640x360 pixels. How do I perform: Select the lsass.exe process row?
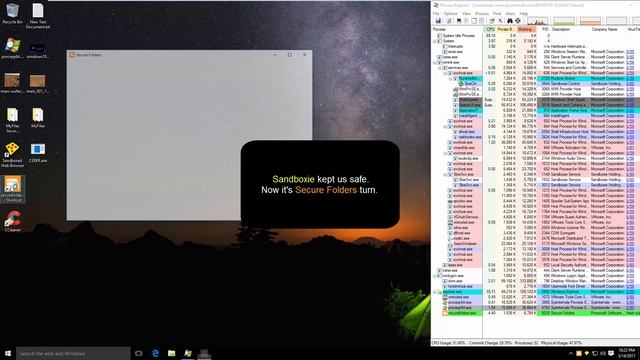536,265
